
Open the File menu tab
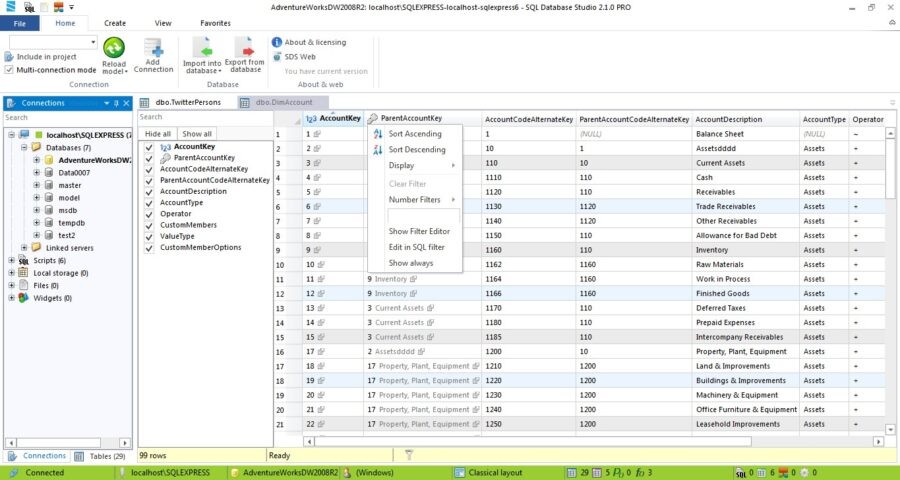[x=20, y=24]
